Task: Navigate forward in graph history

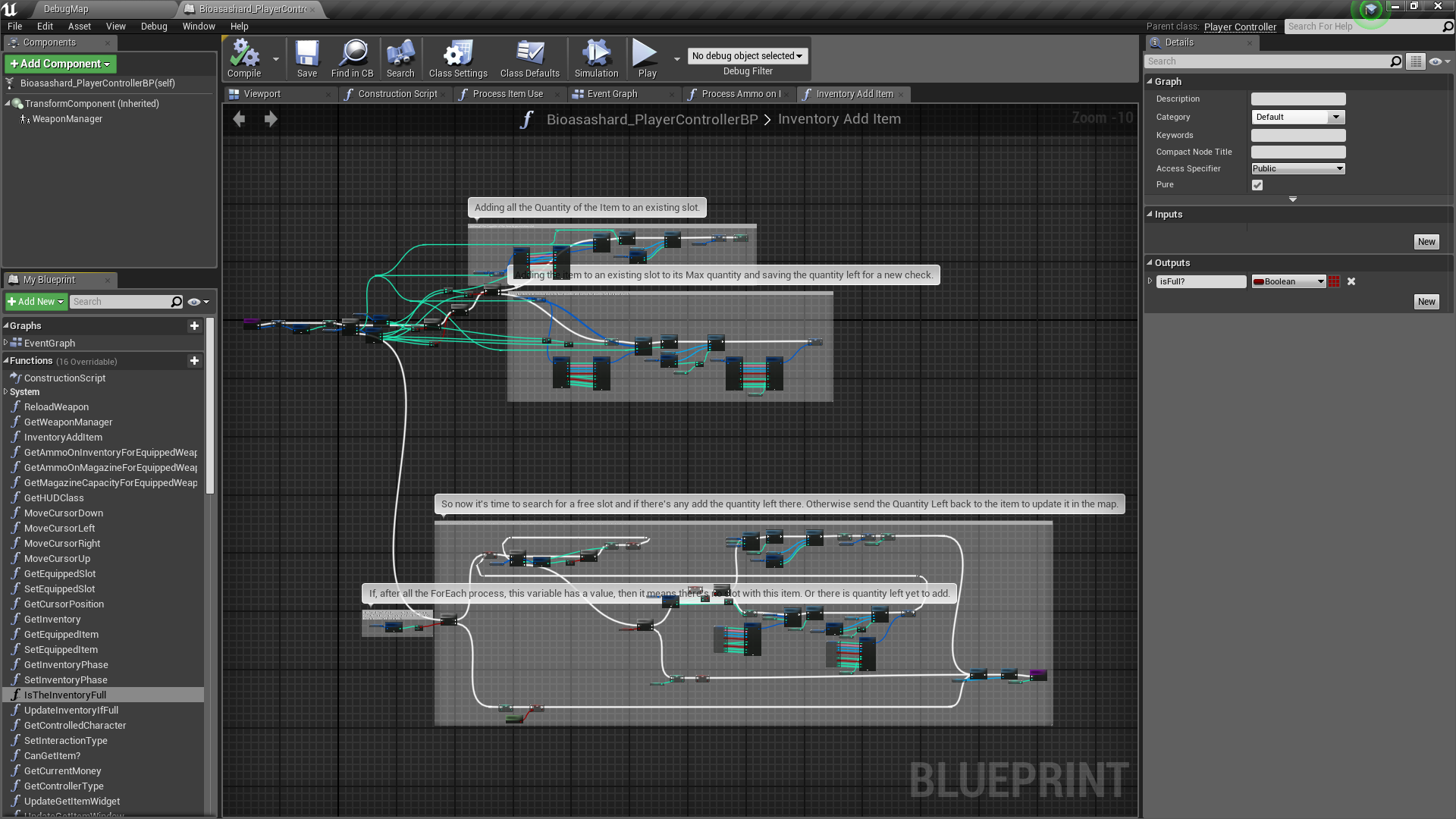Action: [x=271, y=119]
